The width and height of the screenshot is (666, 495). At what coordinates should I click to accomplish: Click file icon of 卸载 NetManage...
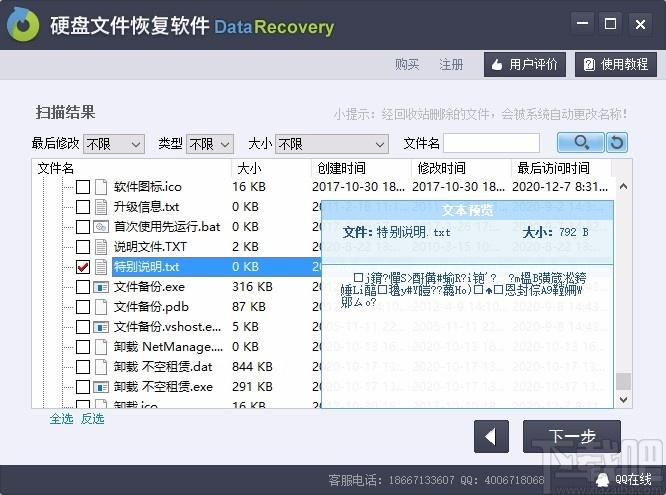[101, 347]
